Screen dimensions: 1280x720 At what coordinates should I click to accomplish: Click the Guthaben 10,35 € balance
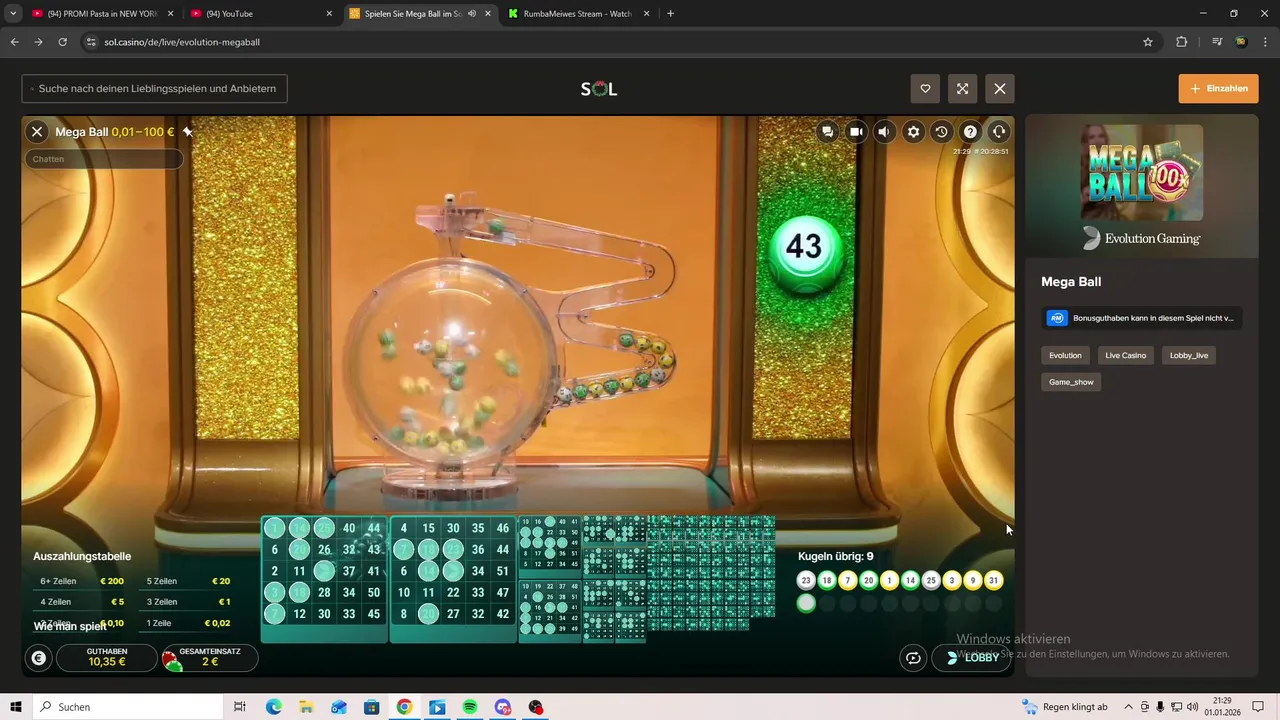click(x=107, y=657)
